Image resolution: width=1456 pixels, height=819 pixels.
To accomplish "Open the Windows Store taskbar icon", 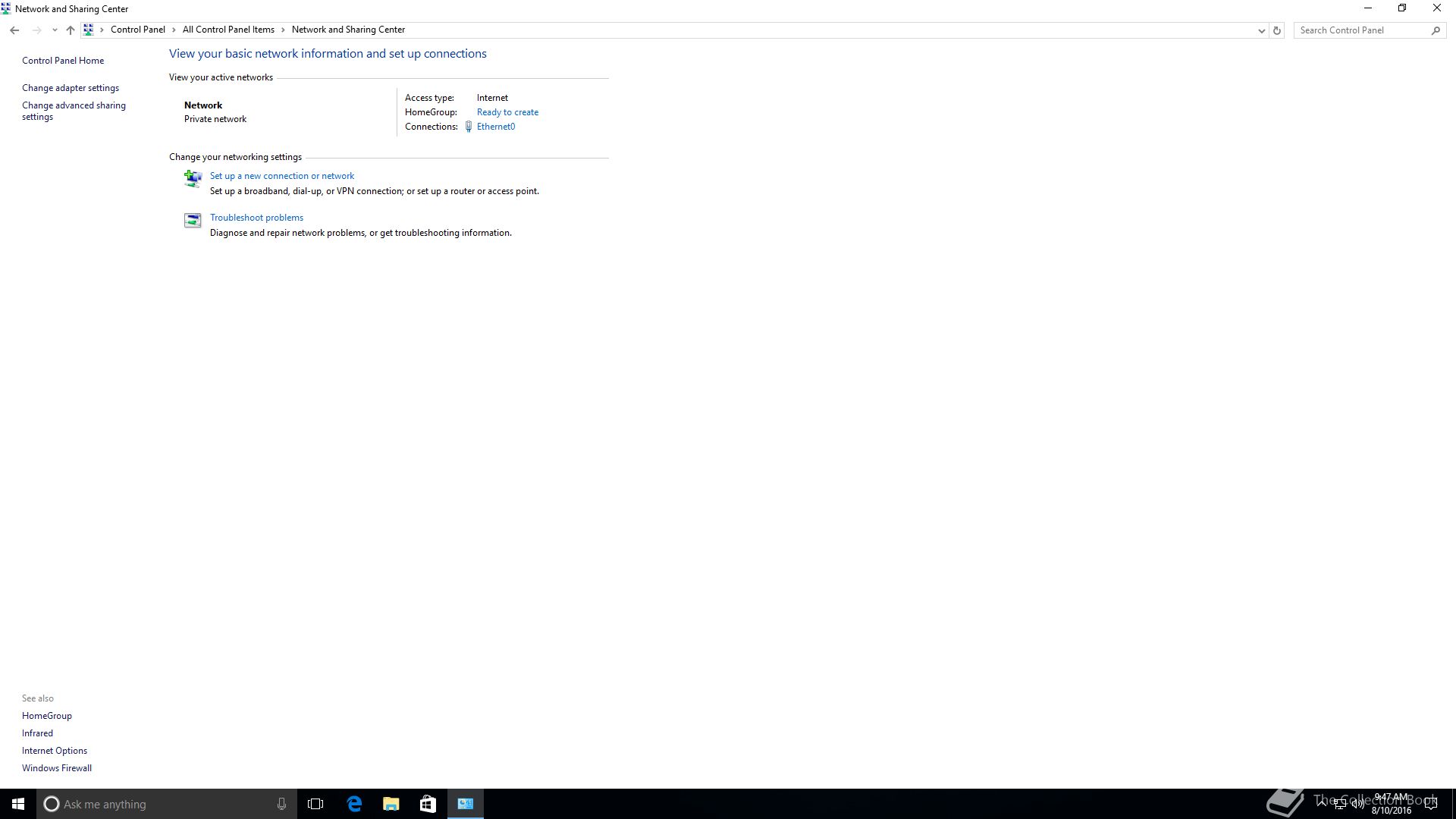I will click(428, 804).
